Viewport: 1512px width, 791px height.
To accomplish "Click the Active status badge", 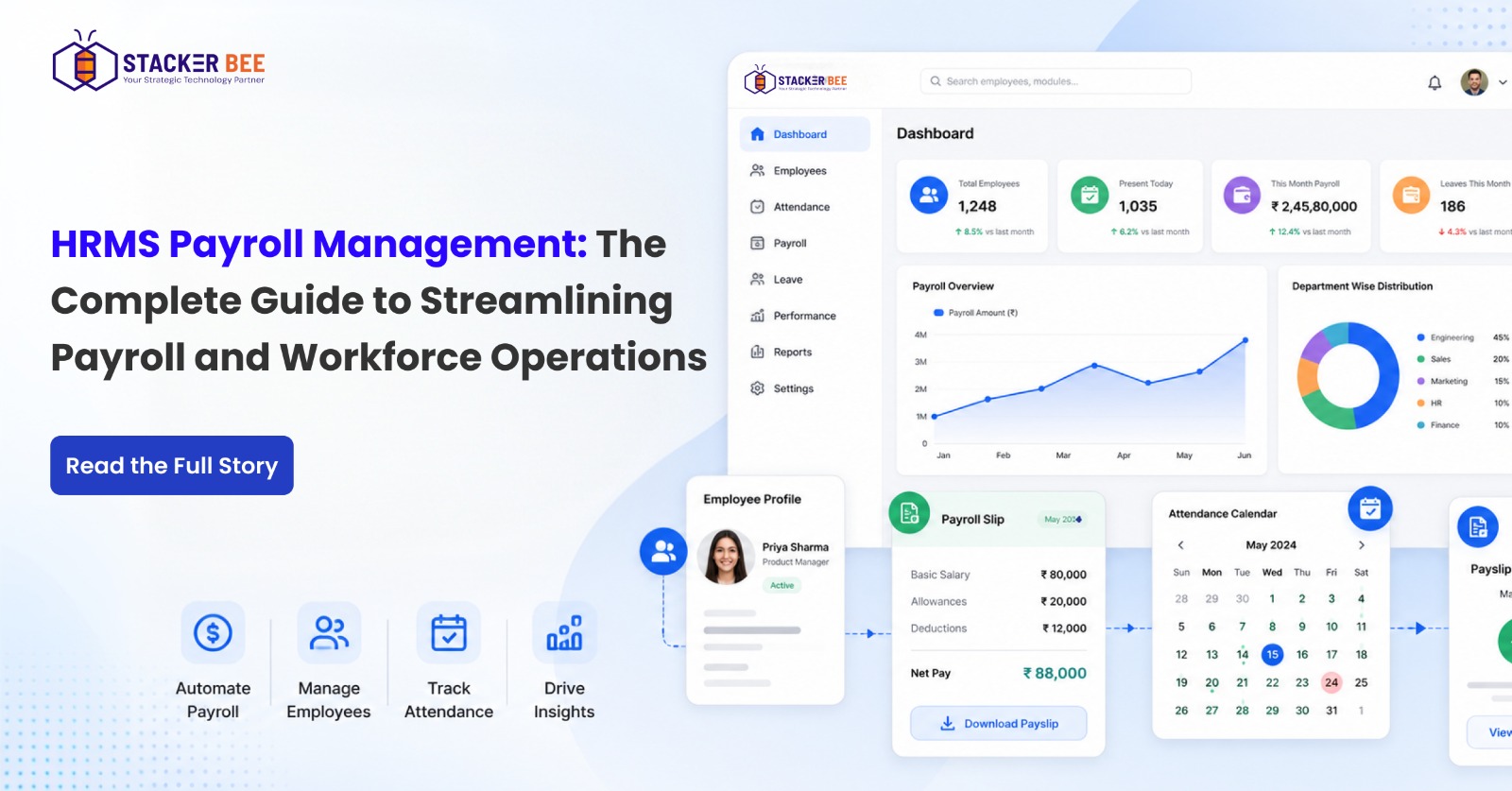I will [782, 586].
